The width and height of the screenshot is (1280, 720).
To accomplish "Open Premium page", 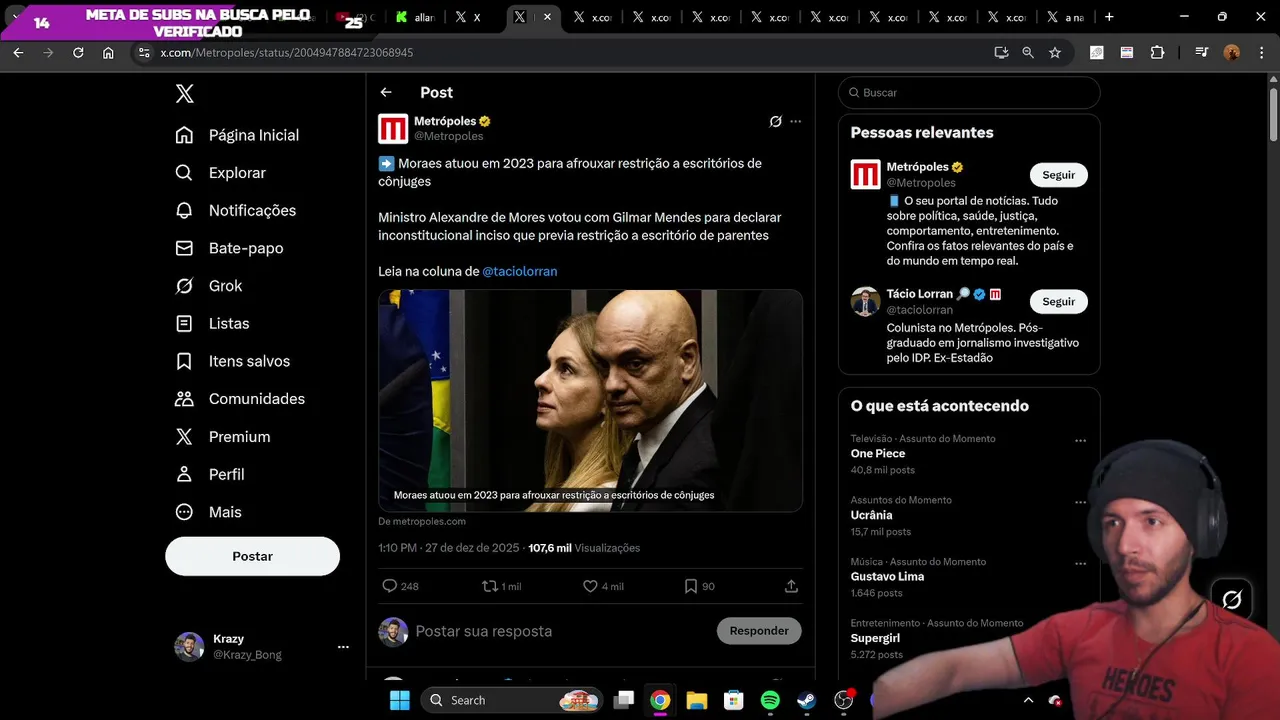I will pyautogui.click(x=223, y=437).
